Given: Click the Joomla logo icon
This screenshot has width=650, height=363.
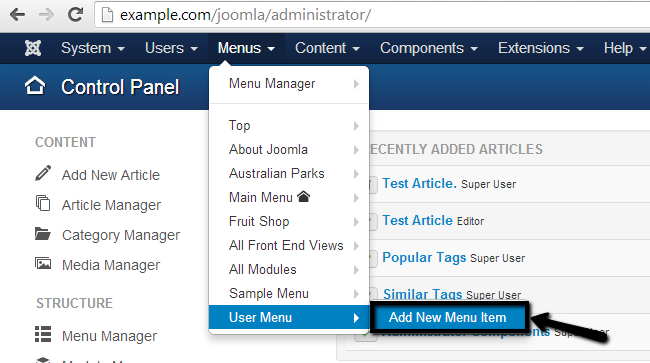Looking at the screenshot, I should [x=33, y=48].
